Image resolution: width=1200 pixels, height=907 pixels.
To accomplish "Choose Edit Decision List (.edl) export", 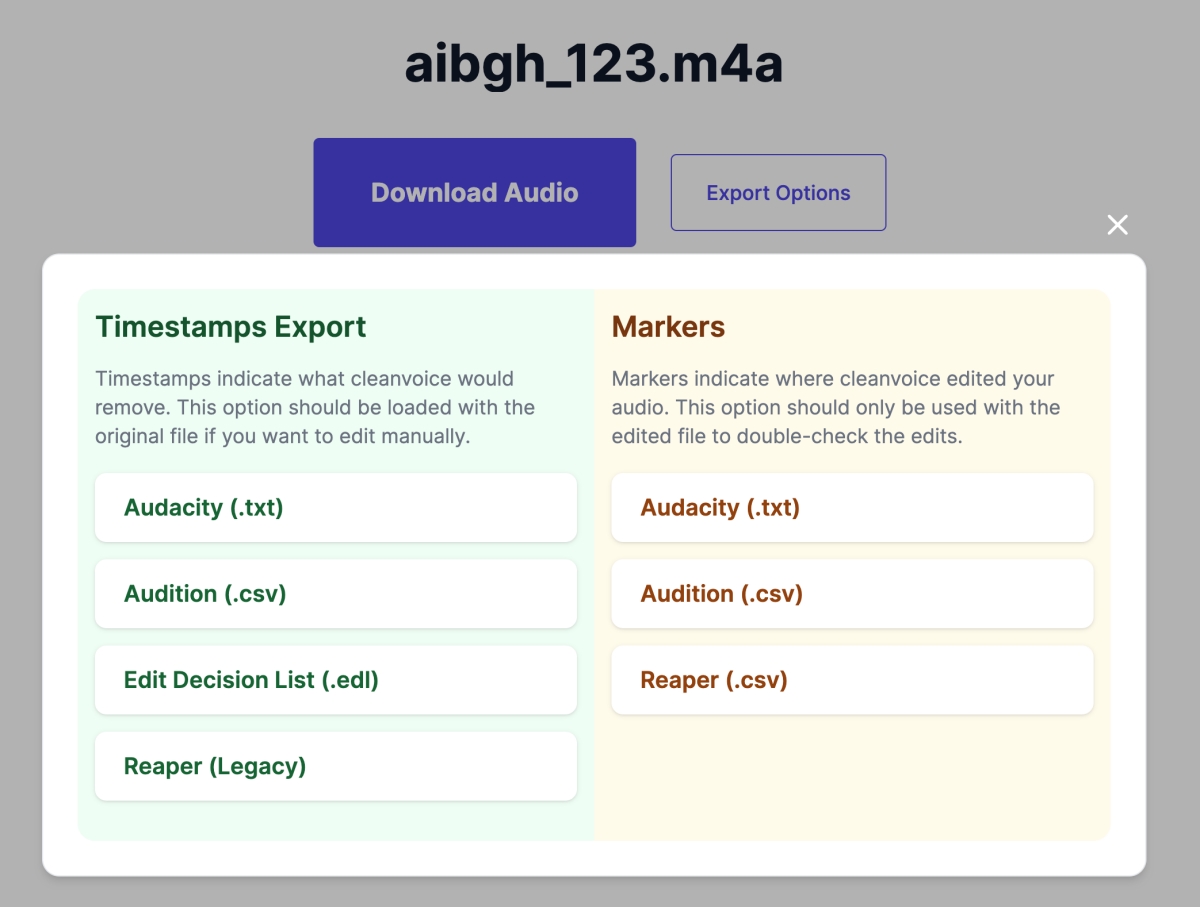I will (335, 680).
